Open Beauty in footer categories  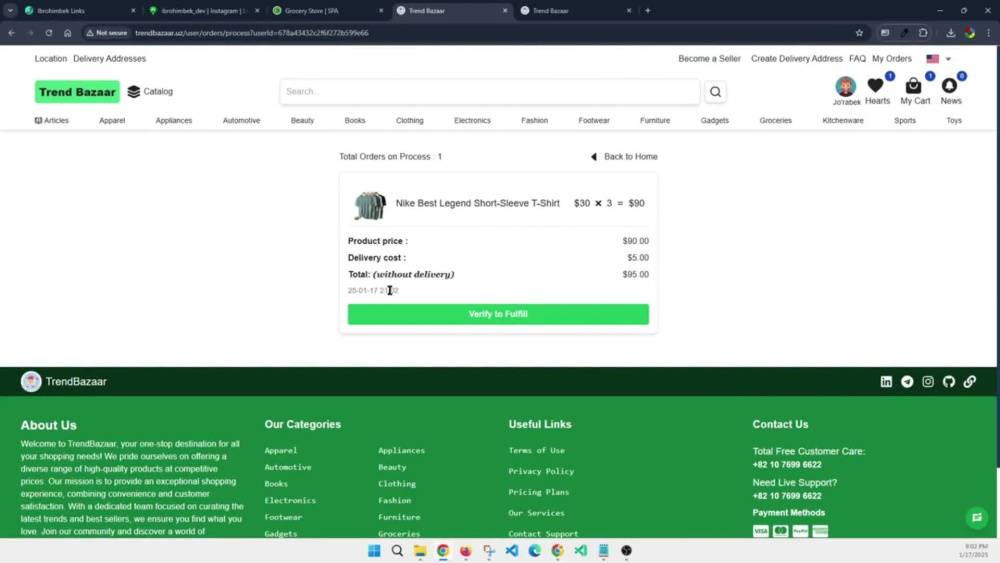point(392,467)
